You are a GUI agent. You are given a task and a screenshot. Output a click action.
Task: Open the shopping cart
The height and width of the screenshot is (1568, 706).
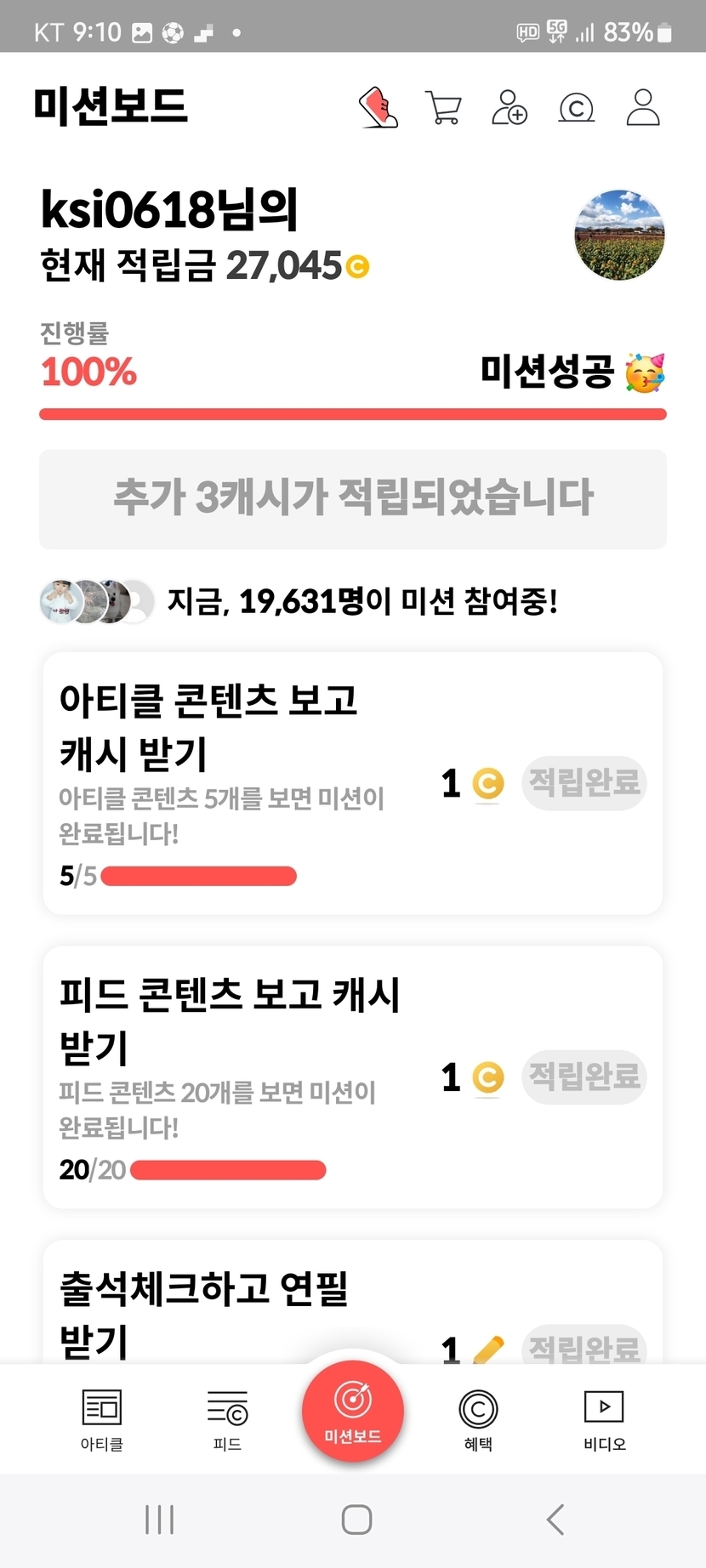click(443, 108)
